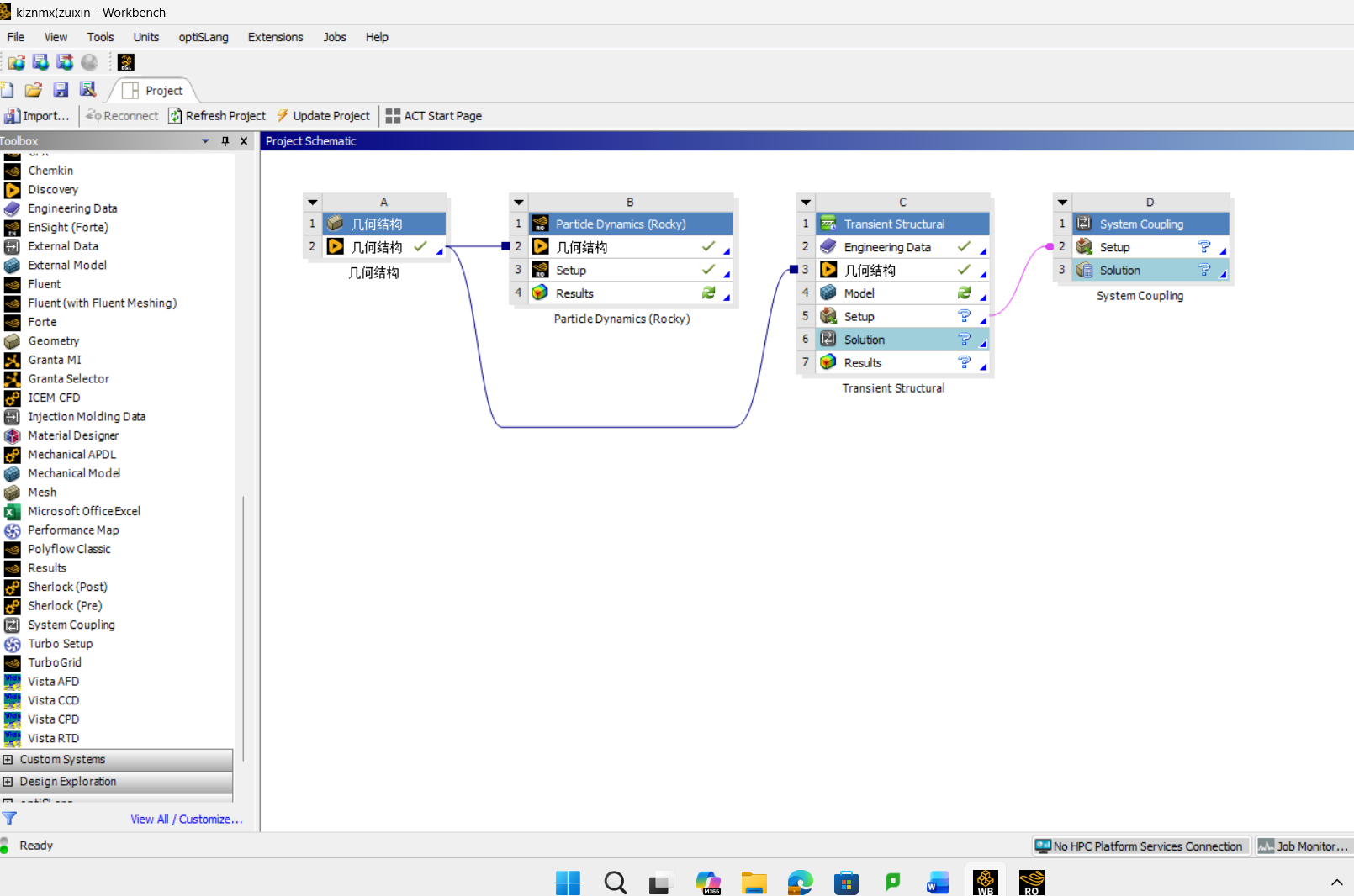1354x896 pixels.
Task: Select Setup cell in System Coupling system
Action: pyautogui.click(x=1114, y=247)
